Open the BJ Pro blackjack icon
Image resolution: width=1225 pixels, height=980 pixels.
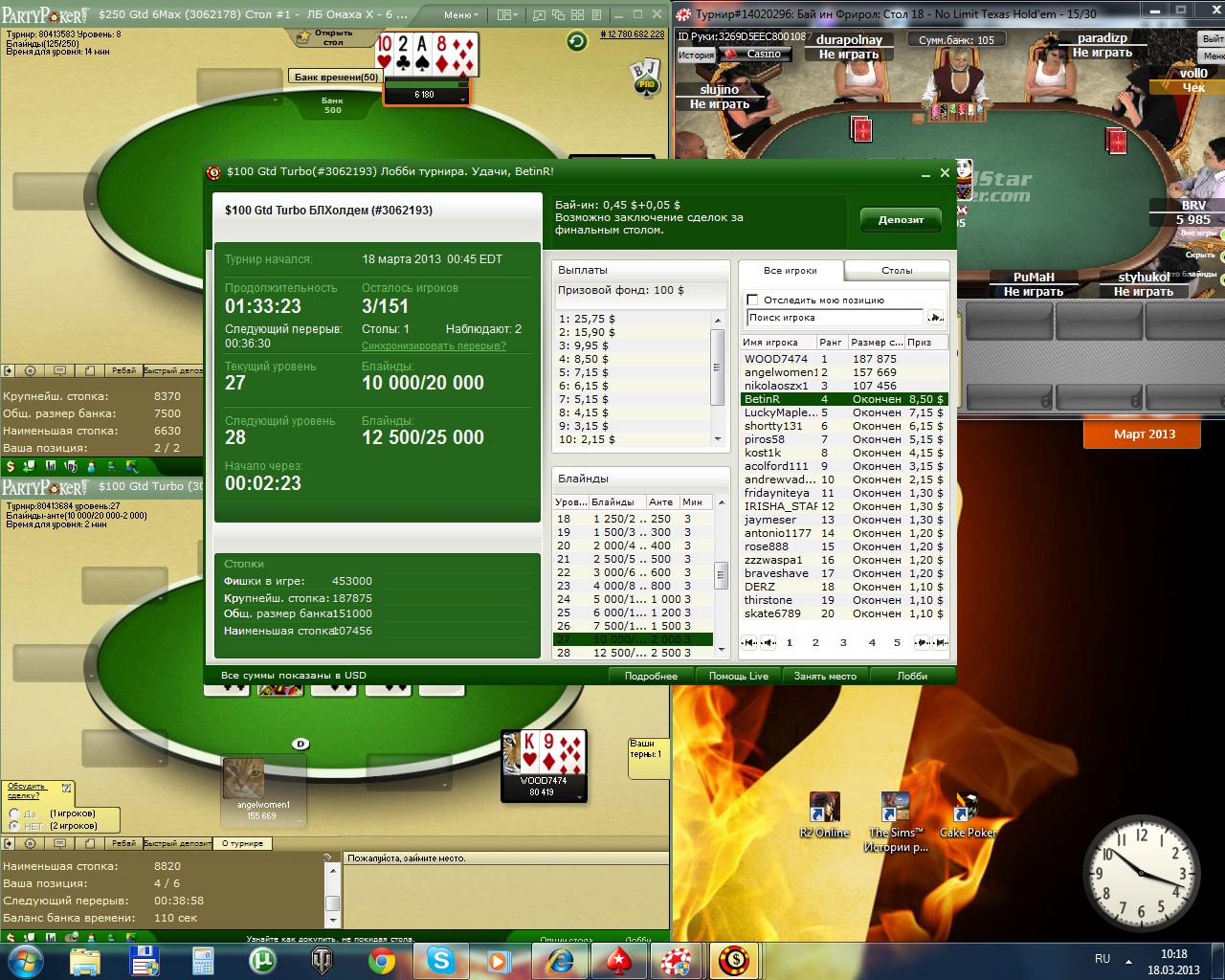point(644,77)
